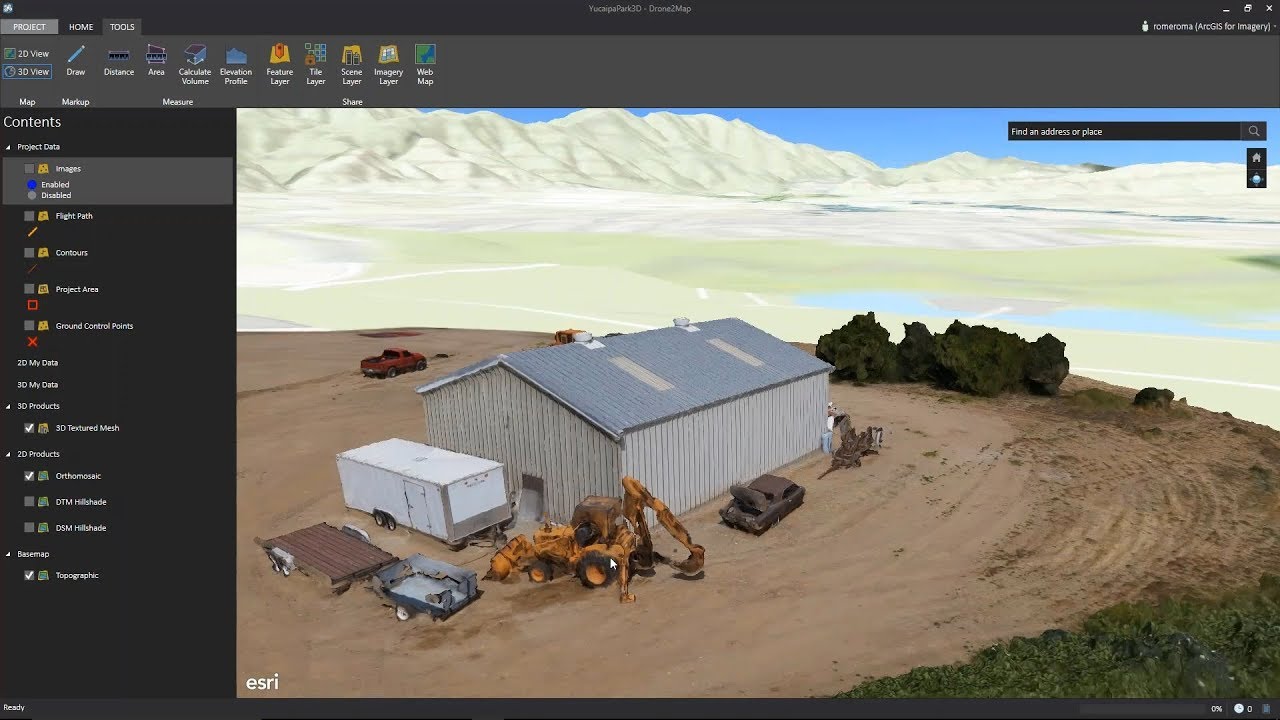Collapse the Project Data group
This screenshot has height=720, width=1280.
pyautogui.click(x=8, y=147)
